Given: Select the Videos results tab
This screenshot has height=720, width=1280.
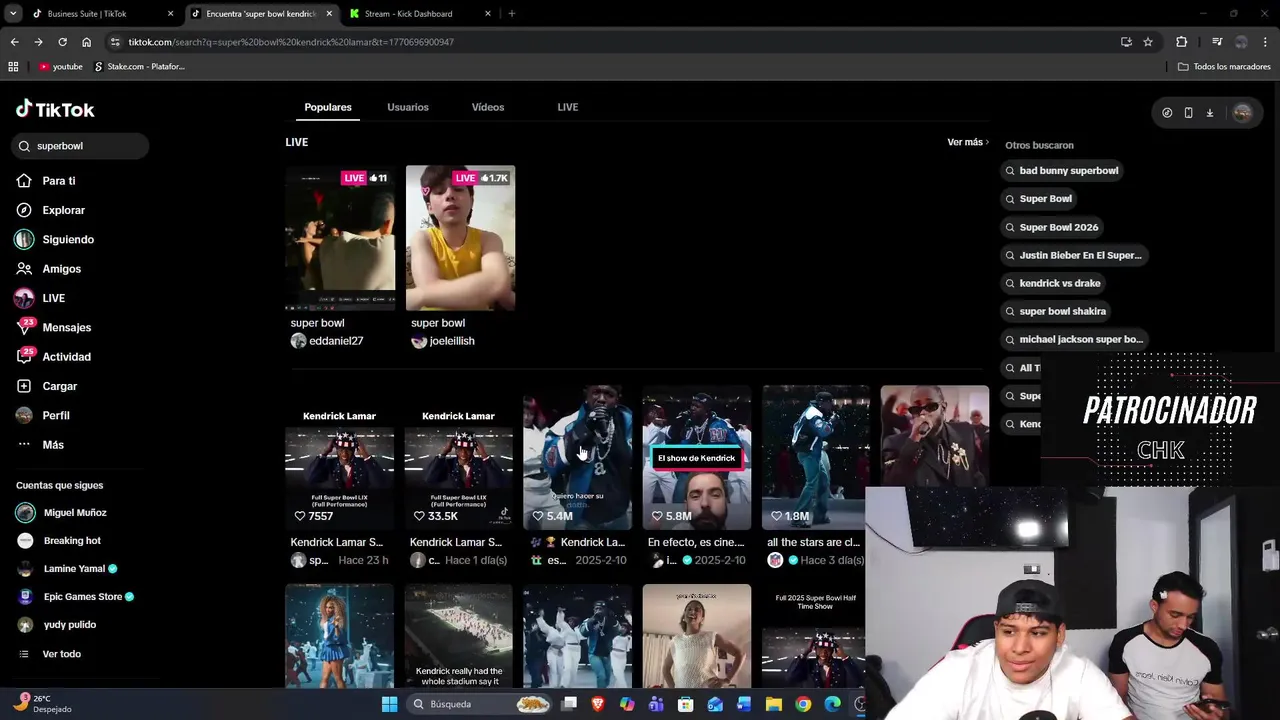Looking at the screenshot, I should pyautogui.click(x=488, y=107).
